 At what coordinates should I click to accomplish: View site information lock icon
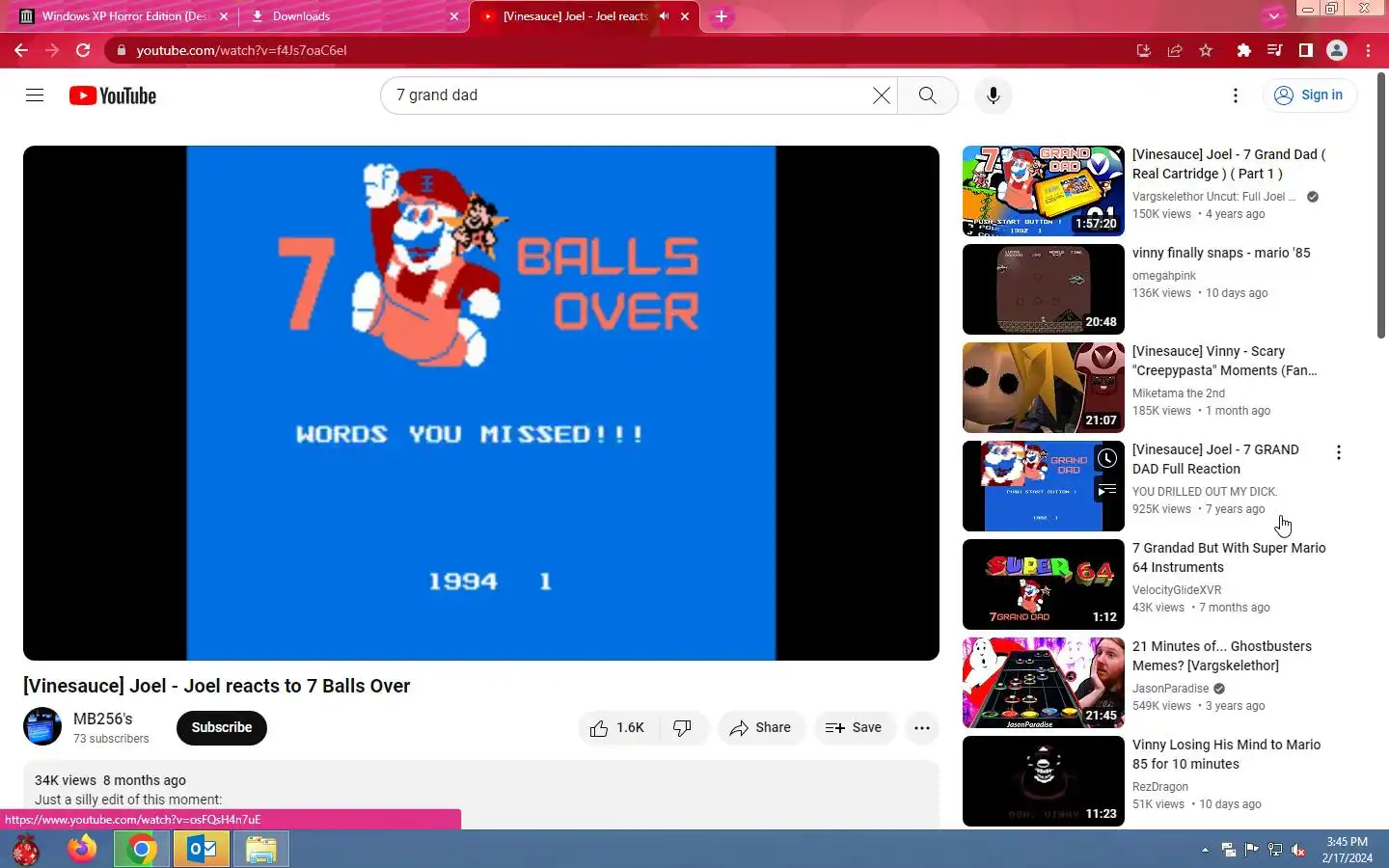(x=120, y=50)
